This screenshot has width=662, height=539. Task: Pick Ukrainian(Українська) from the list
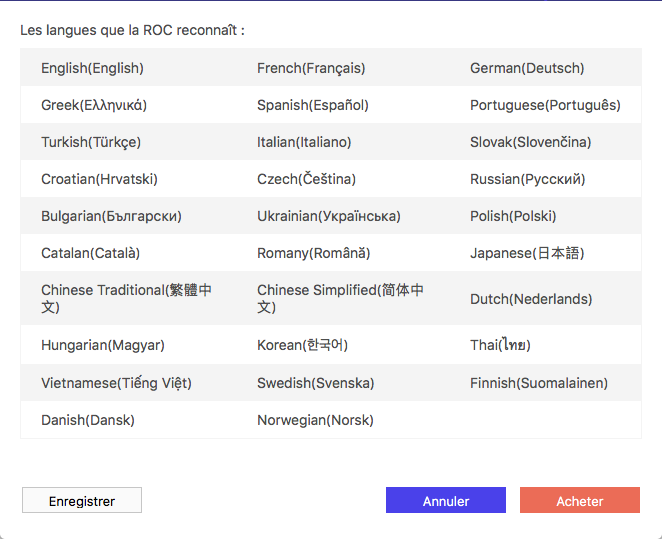click(x=329, y=216)
